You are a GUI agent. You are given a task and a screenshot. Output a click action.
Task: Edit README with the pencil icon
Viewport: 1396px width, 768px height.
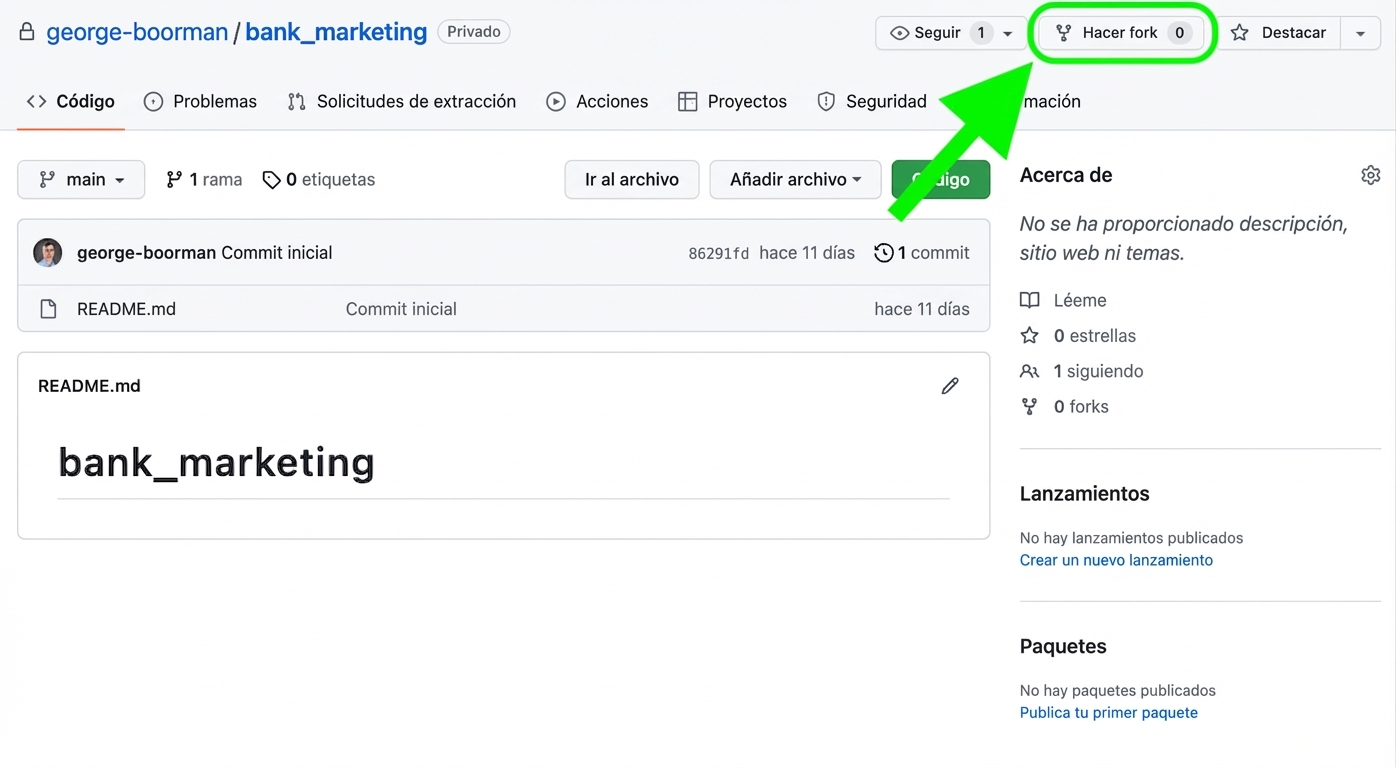click(950, 386)
